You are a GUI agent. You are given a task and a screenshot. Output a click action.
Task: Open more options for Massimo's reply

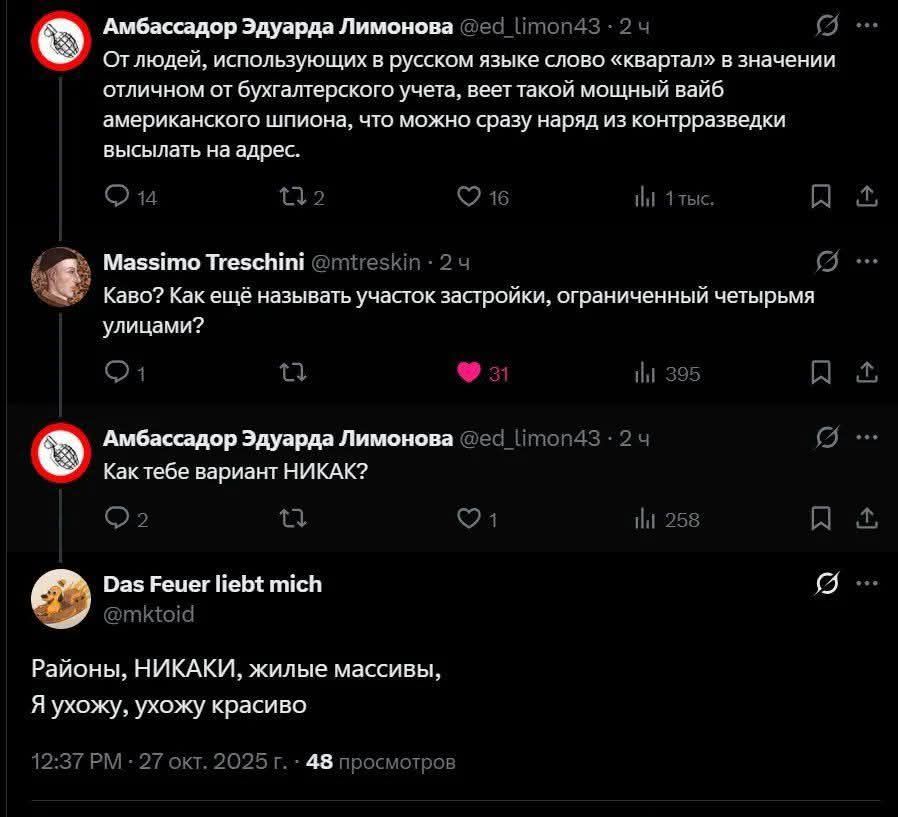click(x=866, y=261)
